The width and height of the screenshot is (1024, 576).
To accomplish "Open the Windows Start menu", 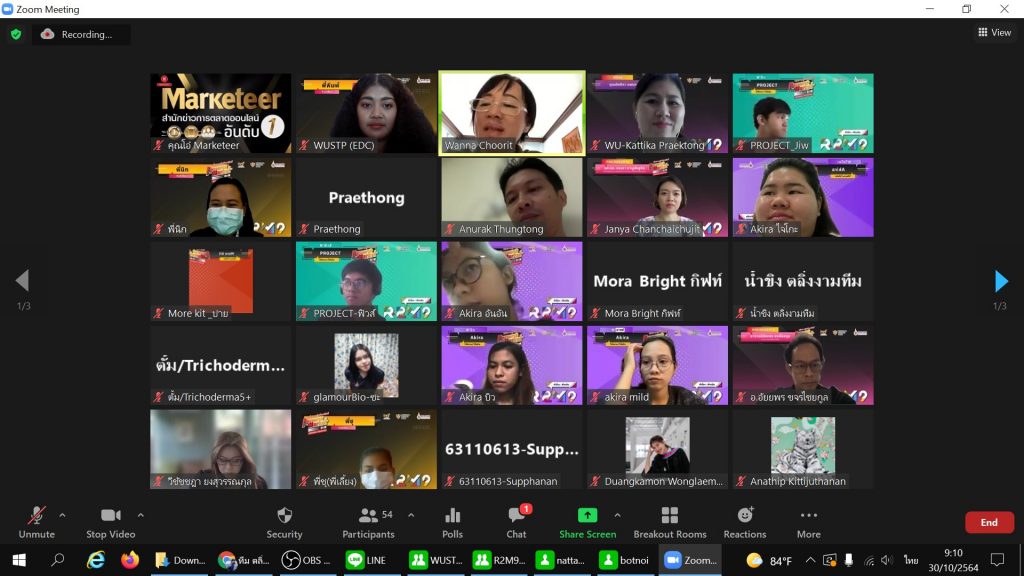I will click(20, 561).
